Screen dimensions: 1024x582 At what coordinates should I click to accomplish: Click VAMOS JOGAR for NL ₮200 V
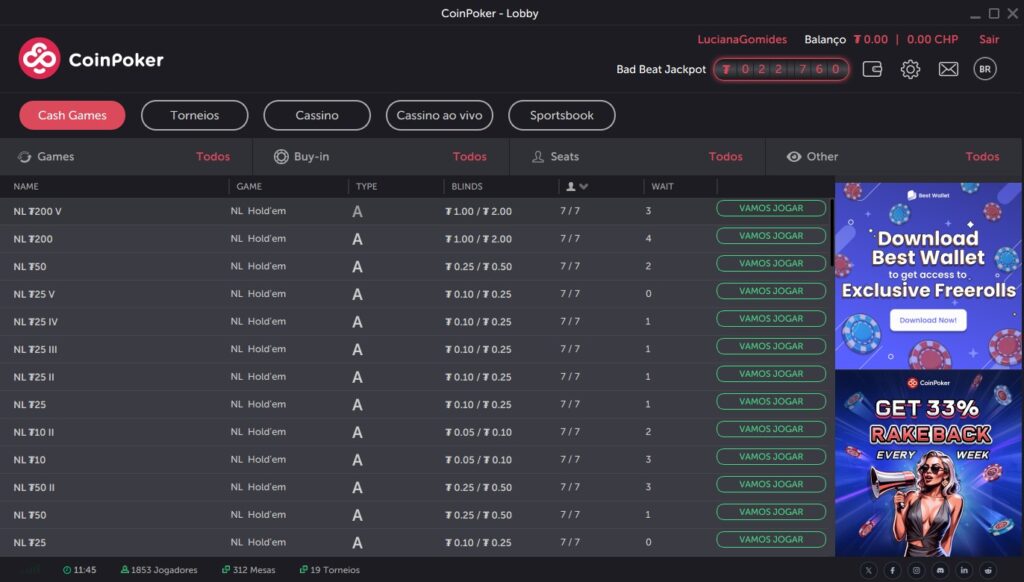pos(771,208)
